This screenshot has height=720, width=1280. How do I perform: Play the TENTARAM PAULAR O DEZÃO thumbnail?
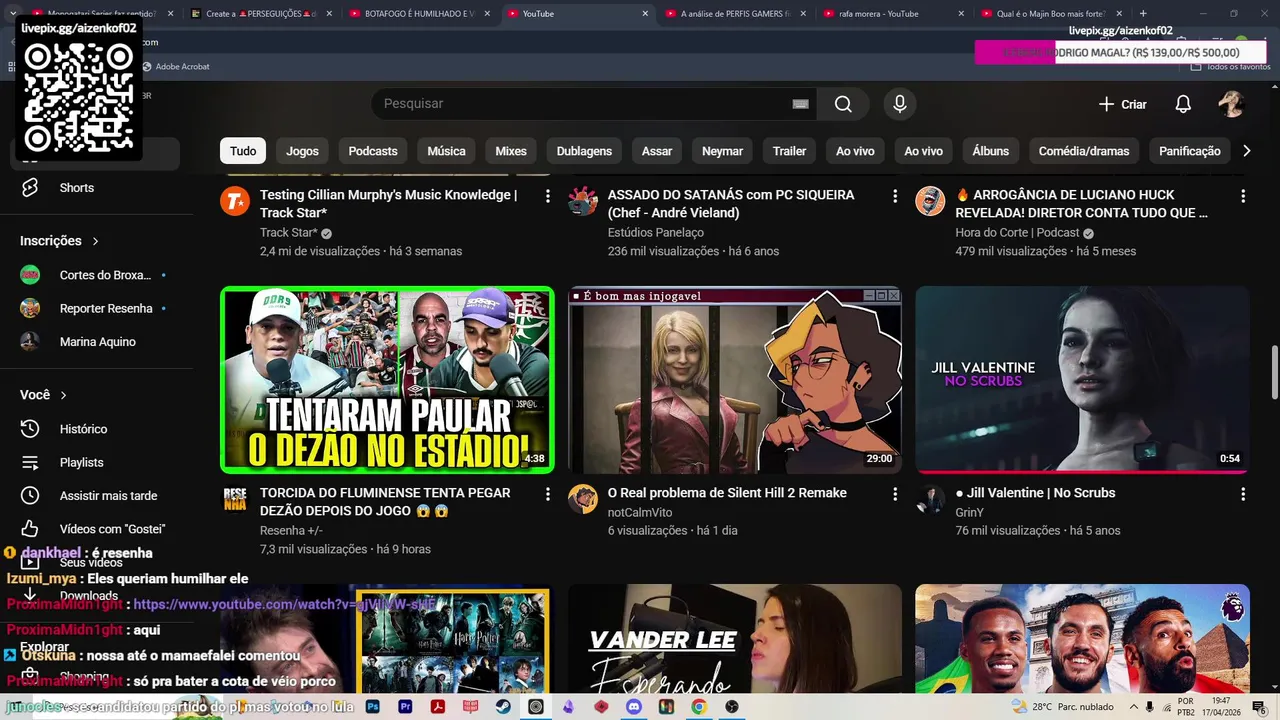pyautogui.click(x=387, y=380)
